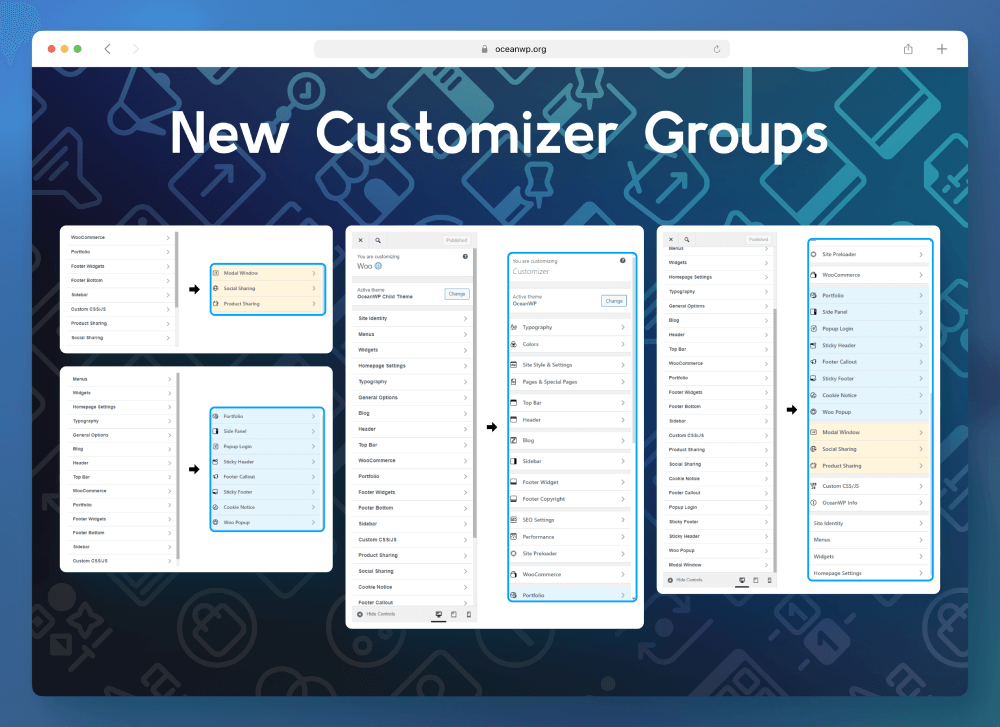
Task: Open Cookie Notice in Woo customizer panel
Action: coord(413,587)
